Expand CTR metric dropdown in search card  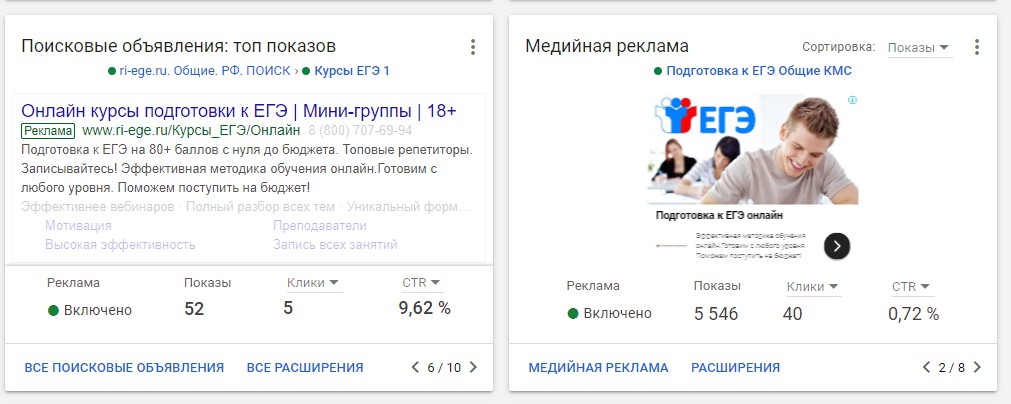click(x=422, y=283)
